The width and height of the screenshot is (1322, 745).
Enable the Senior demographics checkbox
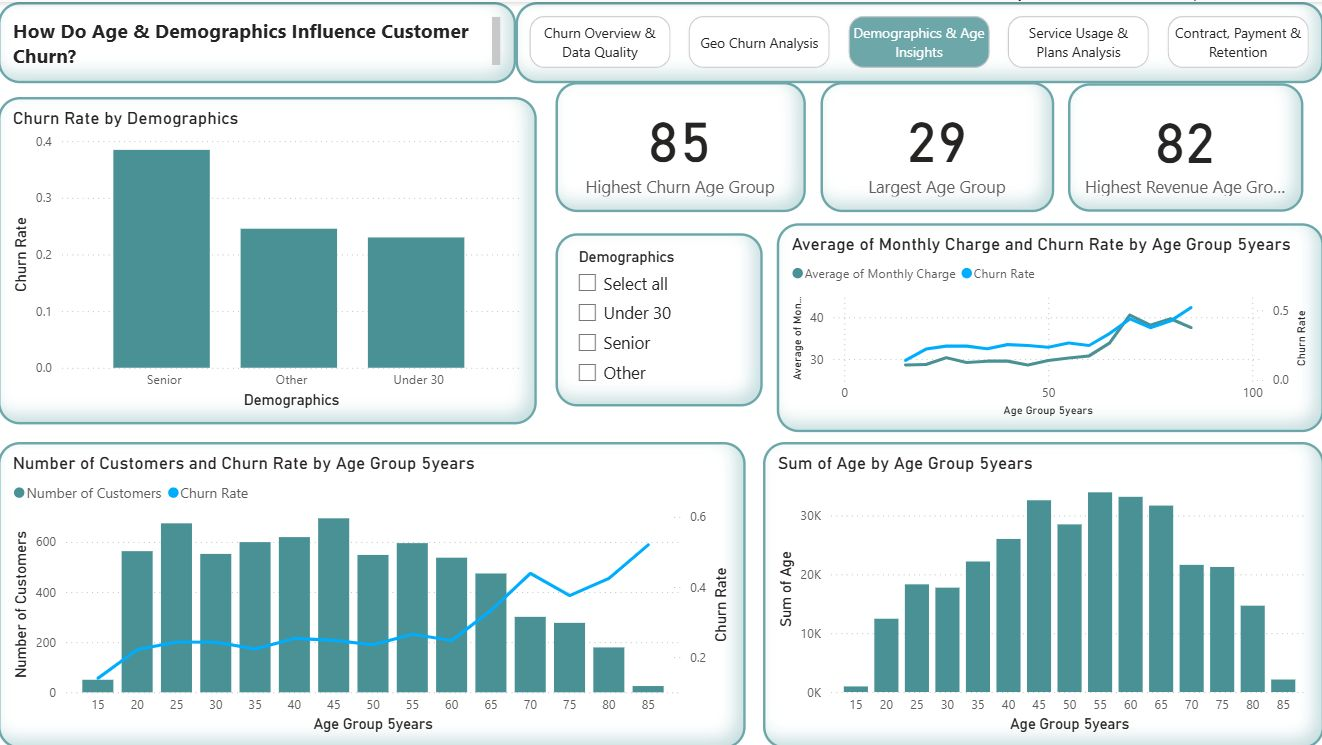pyautogui.click(x=587, y=343)
